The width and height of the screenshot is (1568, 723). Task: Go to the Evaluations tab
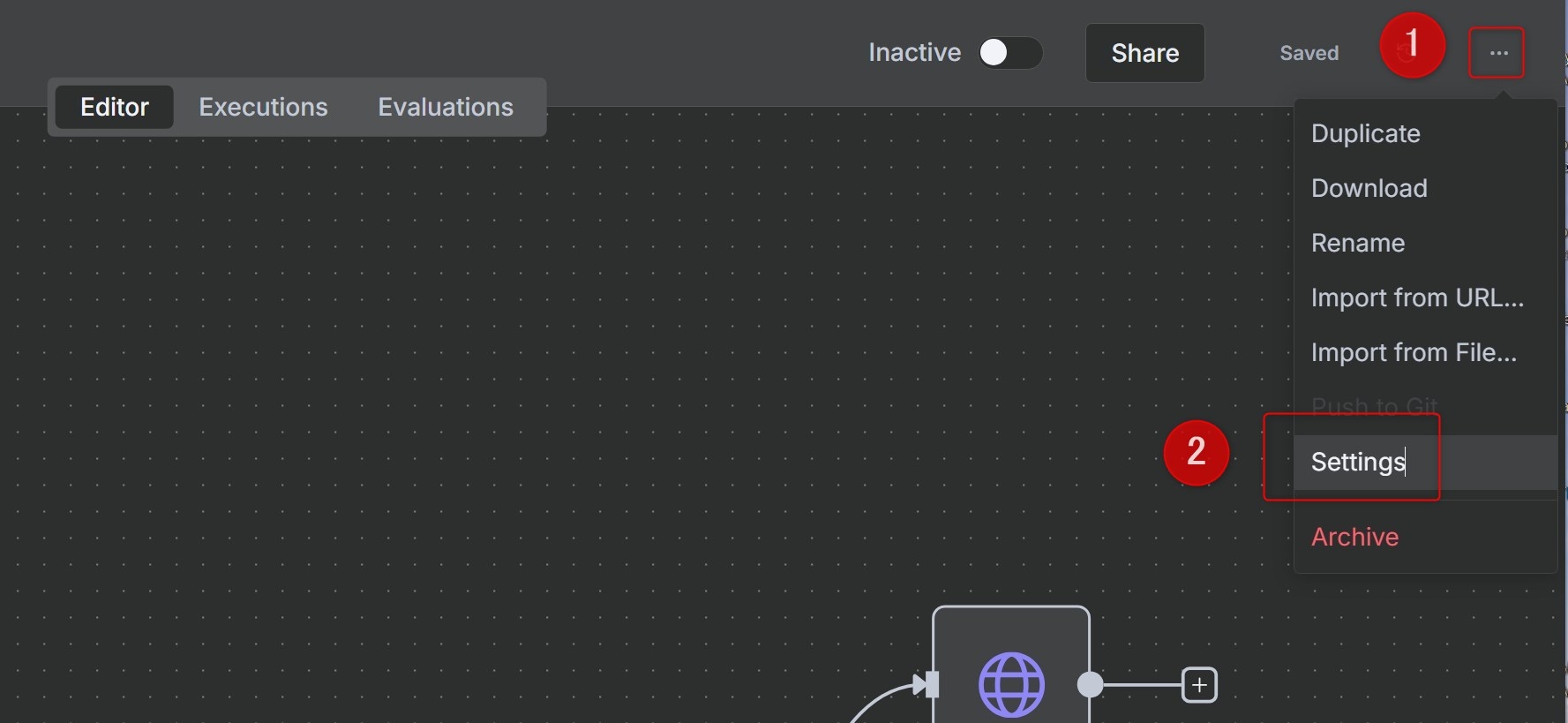coord(446,107)
